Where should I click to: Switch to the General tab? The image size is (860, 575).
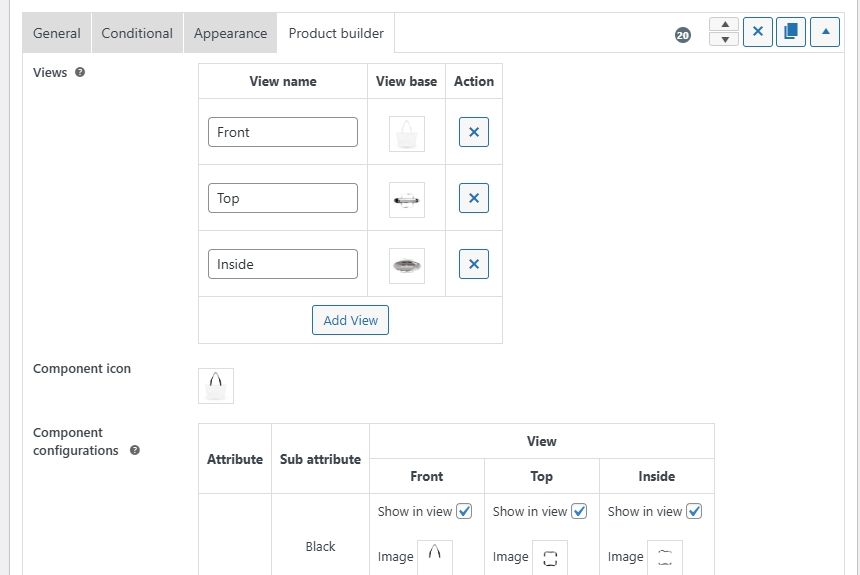tap(57, 33)
